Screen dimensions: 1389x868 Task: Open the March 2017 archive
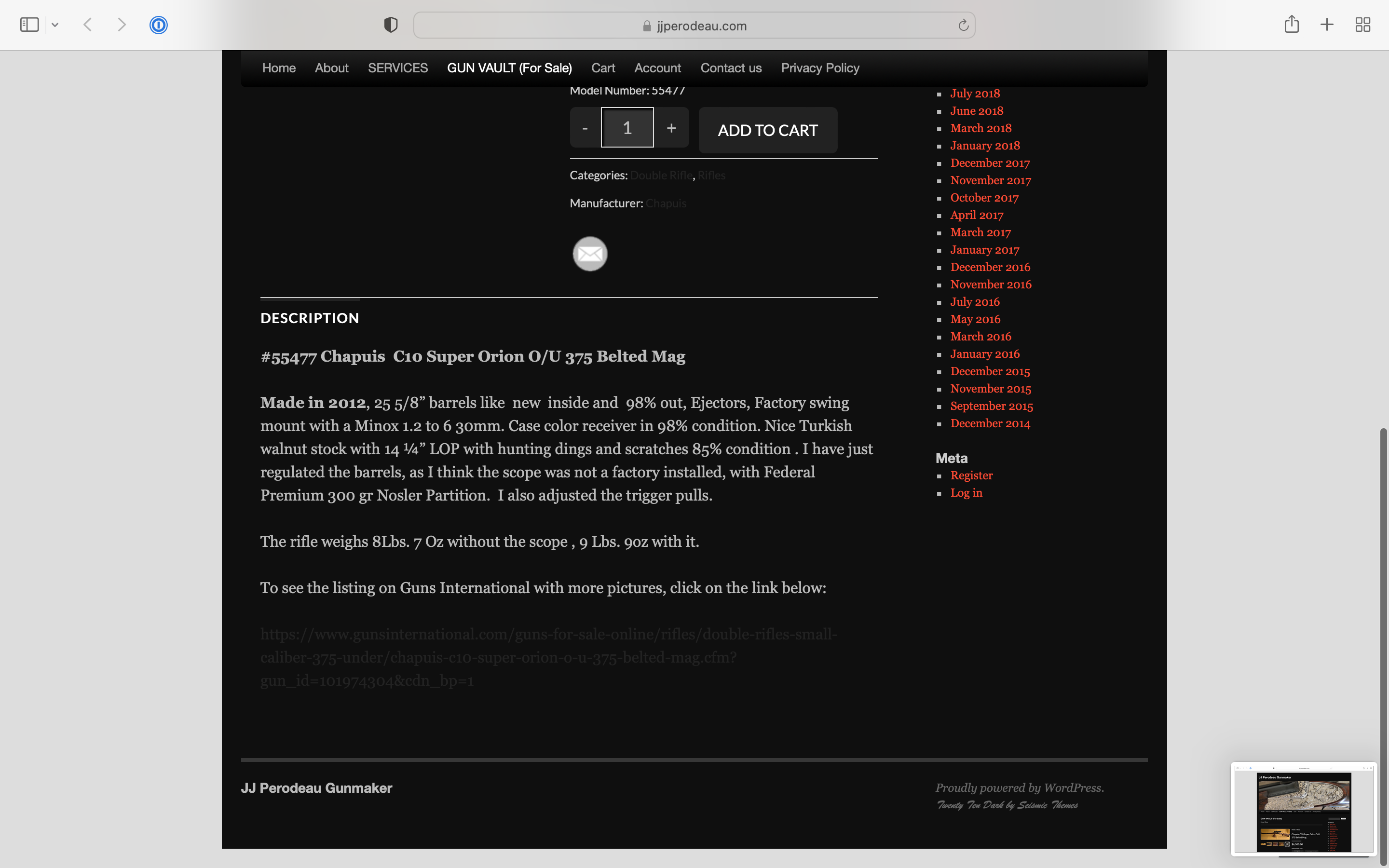980,232
